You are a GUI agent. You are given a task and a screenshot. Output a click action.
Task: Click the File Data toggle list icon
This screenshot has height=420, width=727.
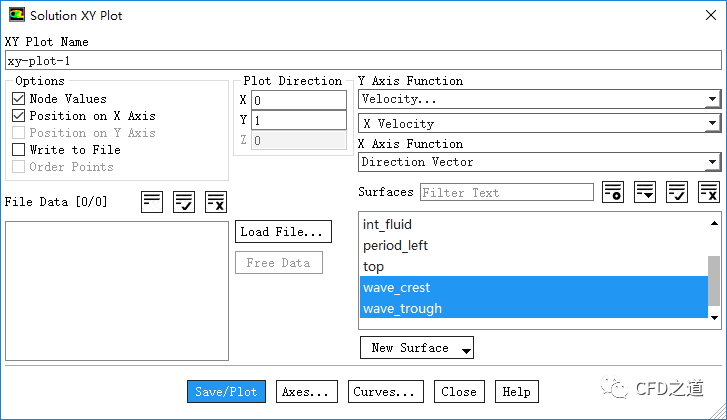pos(152,201)
